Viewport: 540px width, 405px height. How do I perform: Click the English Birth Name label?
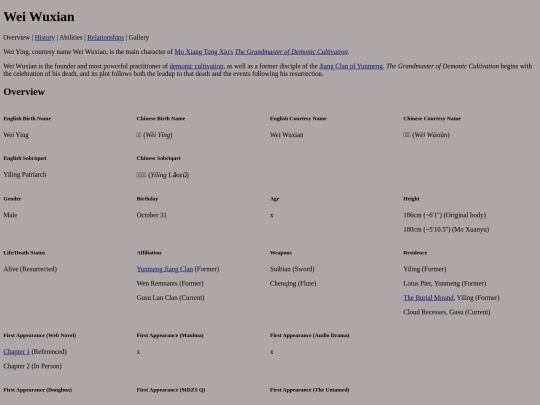click(27, 118)
